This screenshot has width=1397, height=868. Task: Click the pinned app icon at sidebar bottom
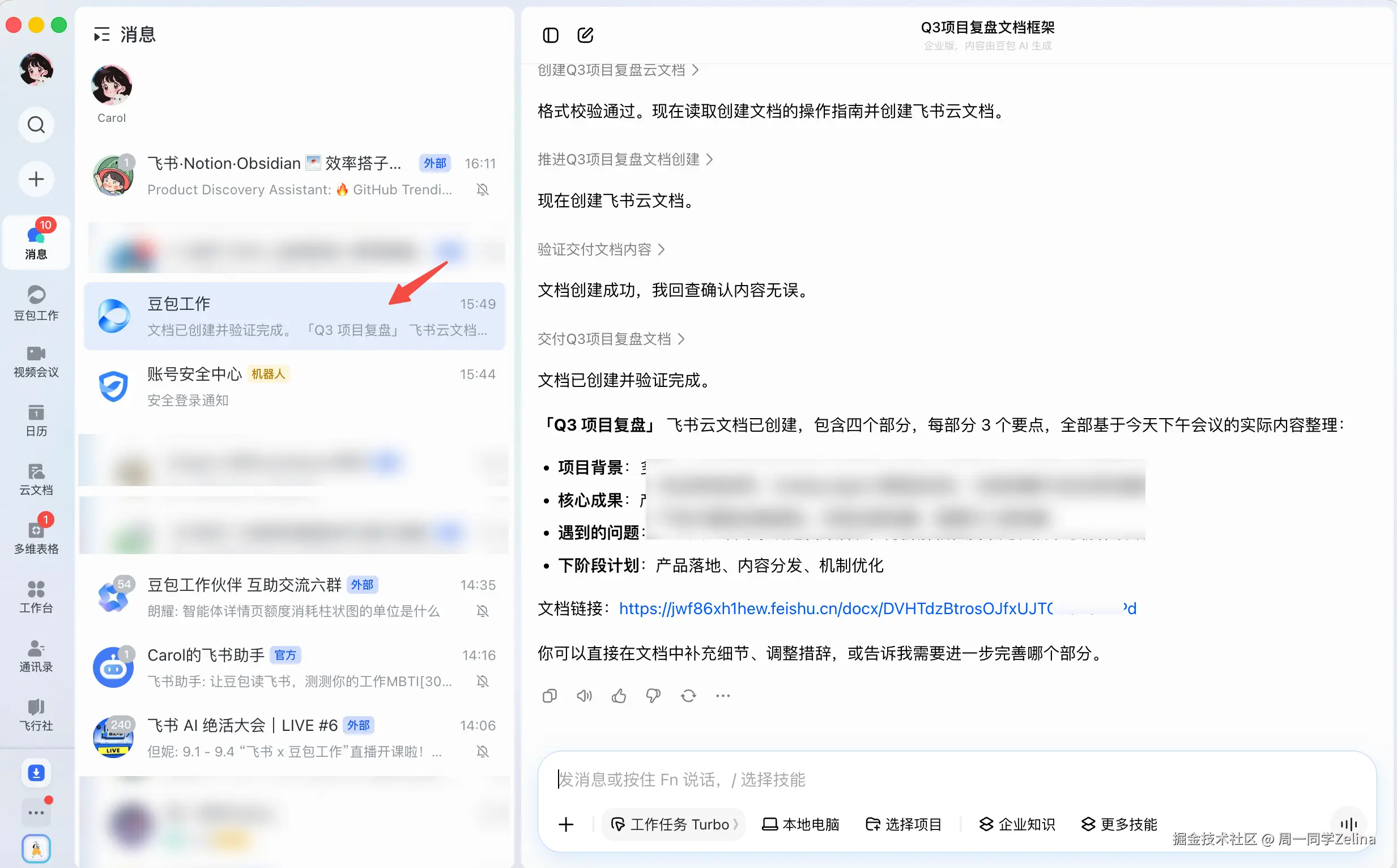coord(36,849)
